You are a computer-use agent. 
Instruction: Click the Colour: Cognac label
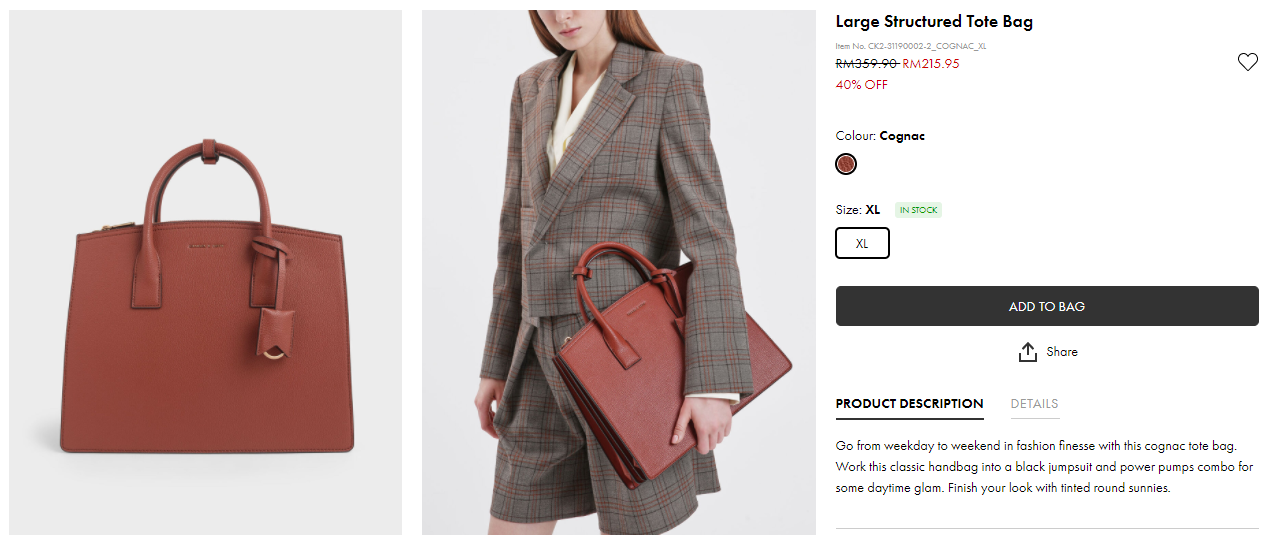(880, 136)
